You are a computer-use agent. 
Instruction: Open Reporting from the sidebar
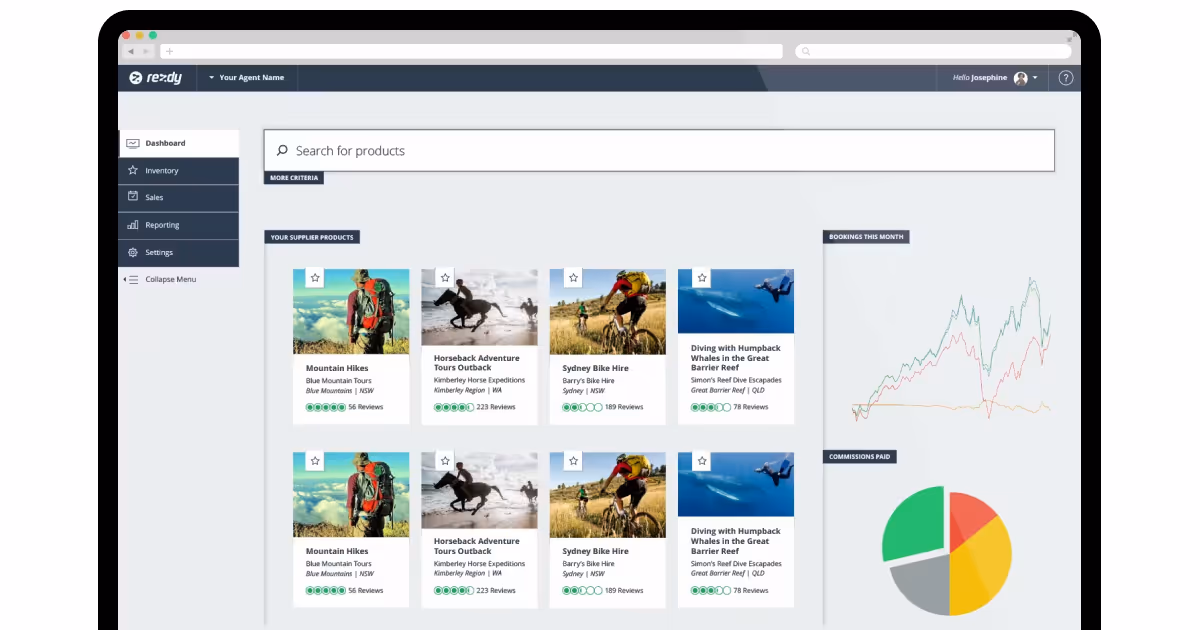(x=179, y=225)
